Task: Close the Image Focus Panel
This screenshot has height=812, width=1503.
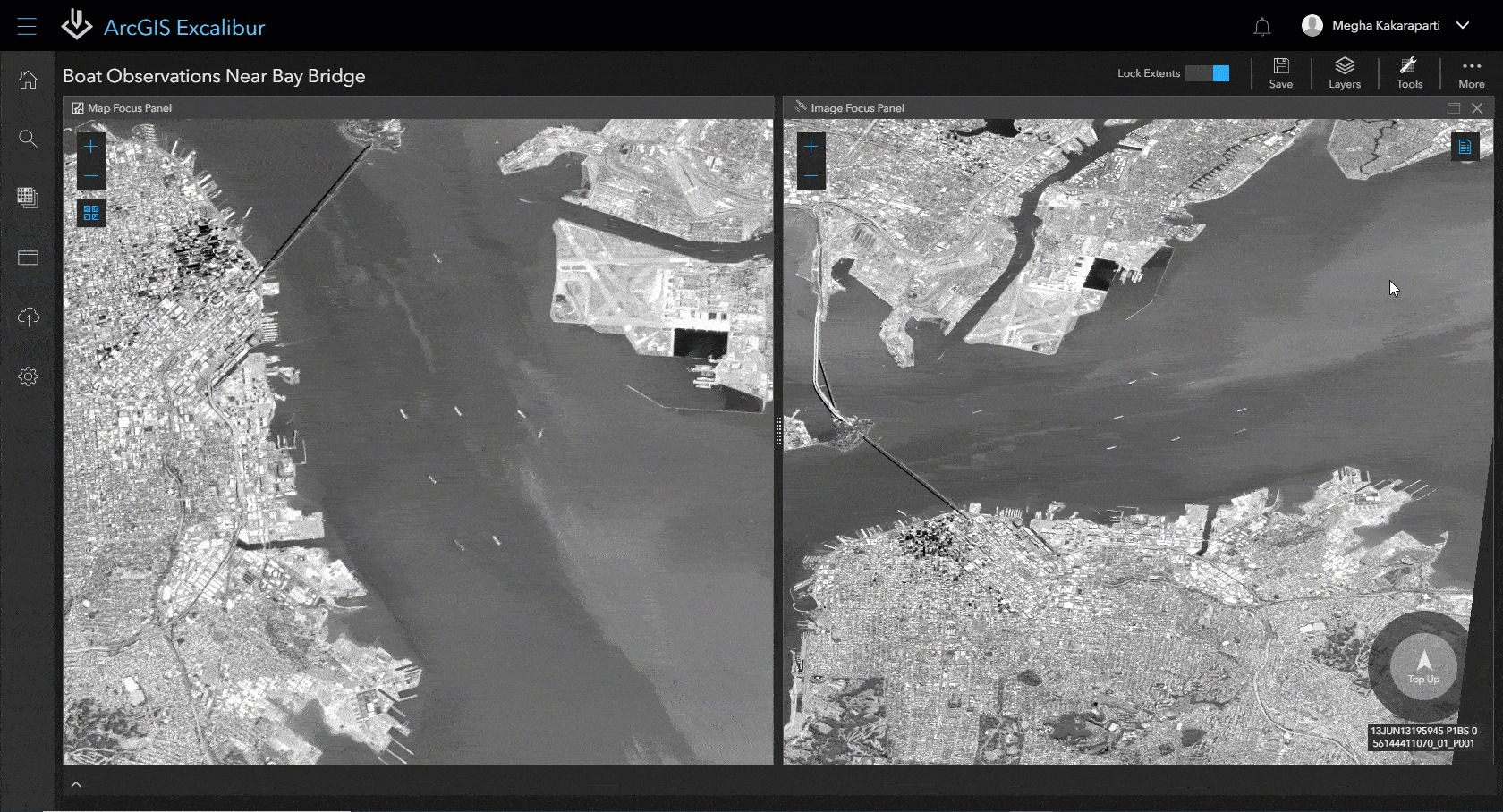Action: click(x=1477, y=108)
